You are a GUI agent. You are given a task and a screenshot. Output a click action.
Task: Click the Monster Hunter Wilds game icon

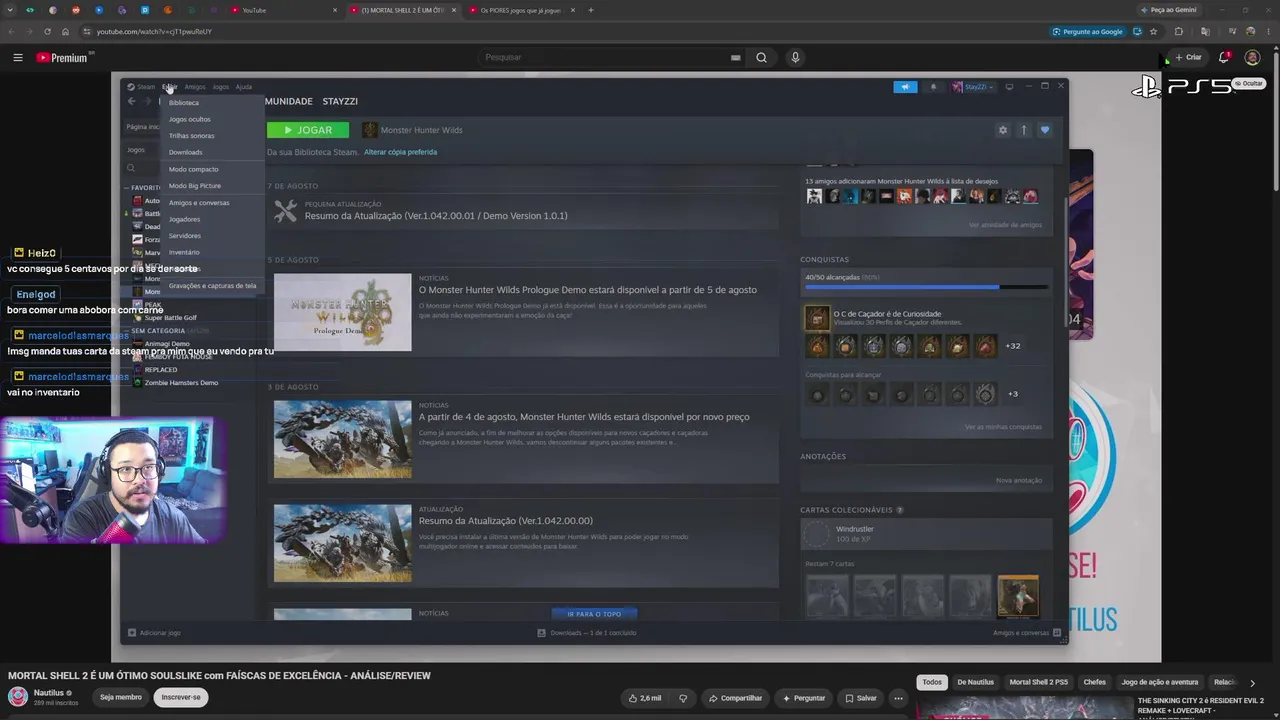[370, 130]
